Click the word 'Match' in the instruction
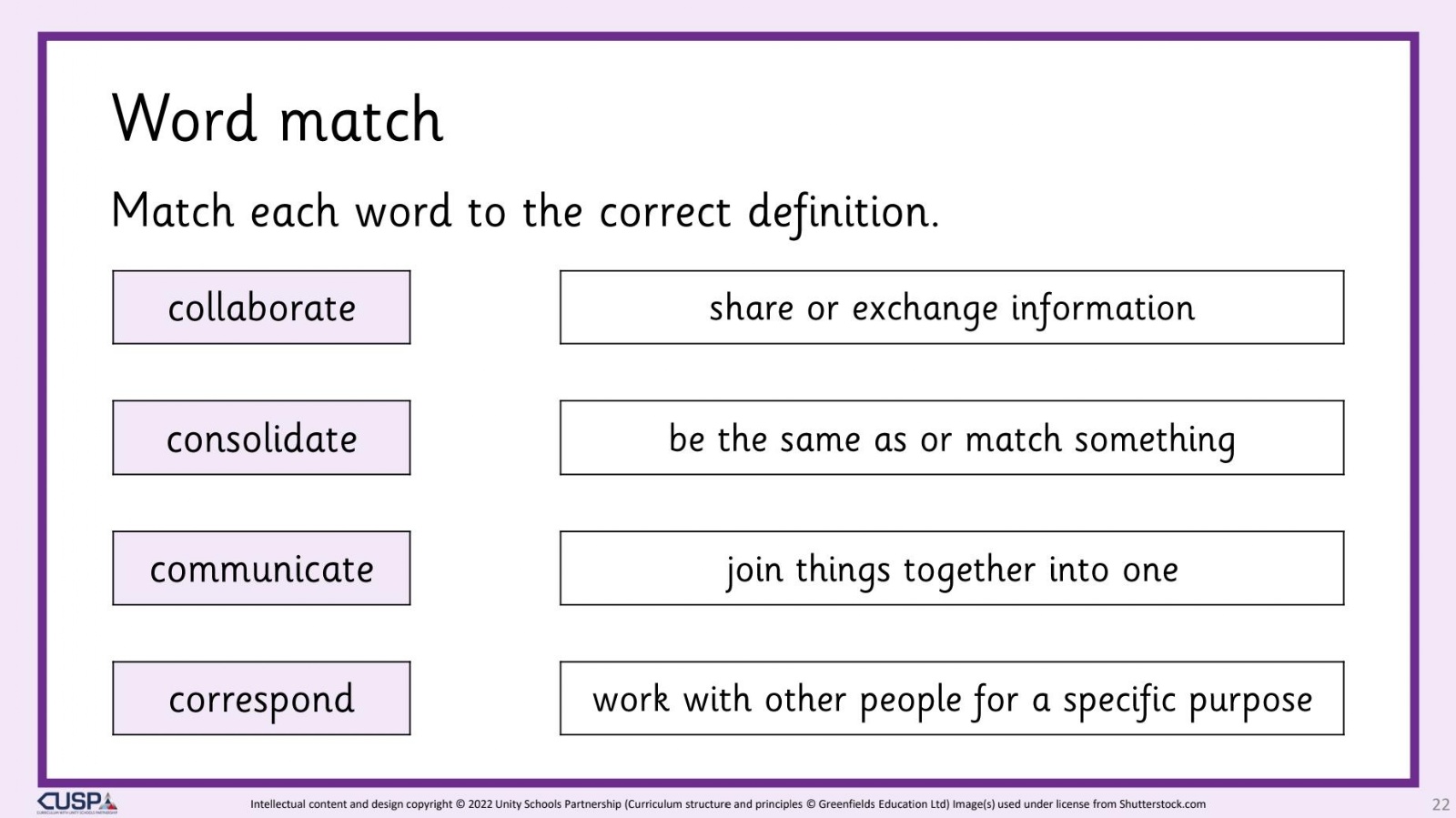Viewport: 1456px width, 818px height. (x=173, y=211)
